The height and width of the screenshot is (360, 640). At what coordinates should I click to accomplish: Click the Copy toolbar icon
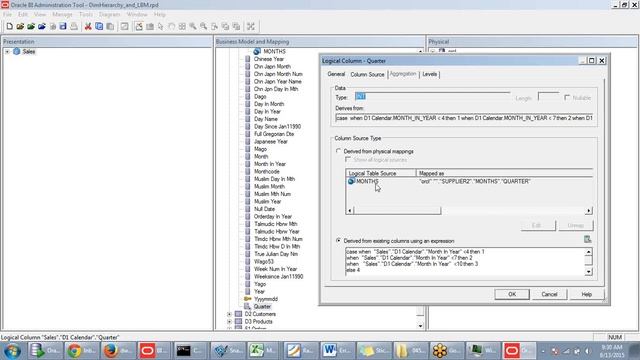point(99,27)
